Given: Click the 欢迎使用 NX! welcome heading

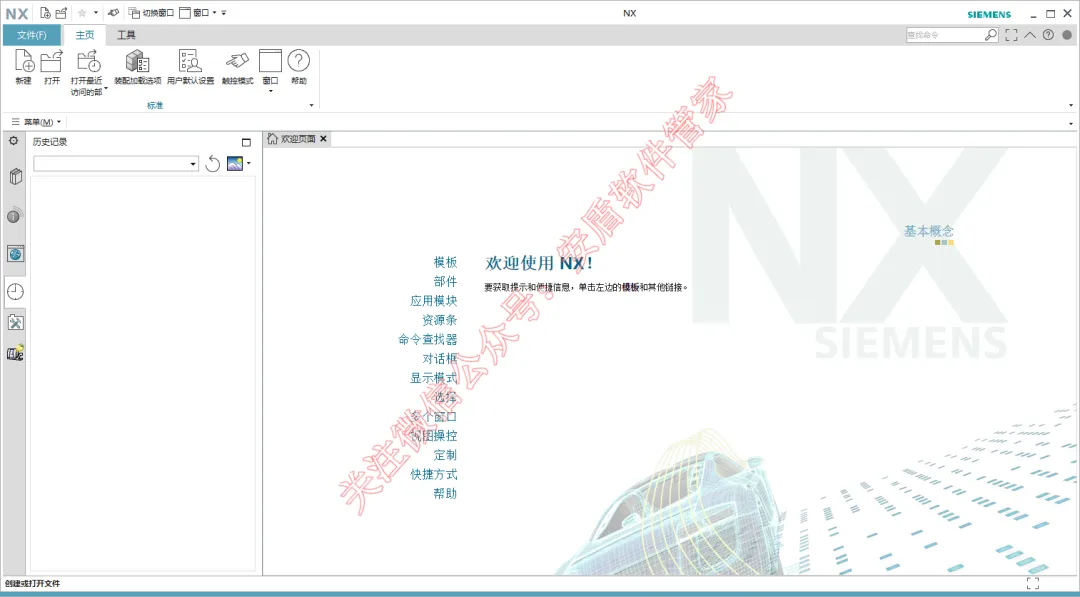Looking at the screenshot, I should click(539, 263).
